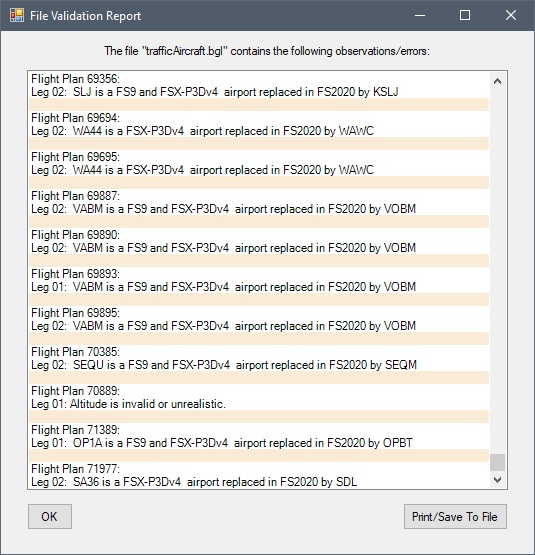Click the Print/Save To File button
535x555 pixels.
(x=455, y=516)
